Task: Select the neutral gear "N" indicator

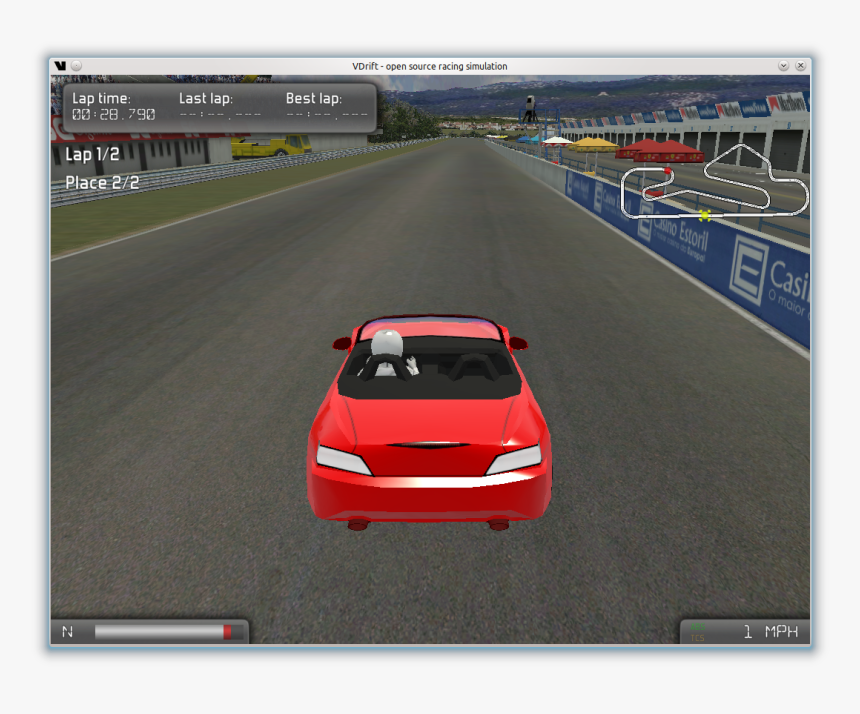Action: tap(69, 632)
